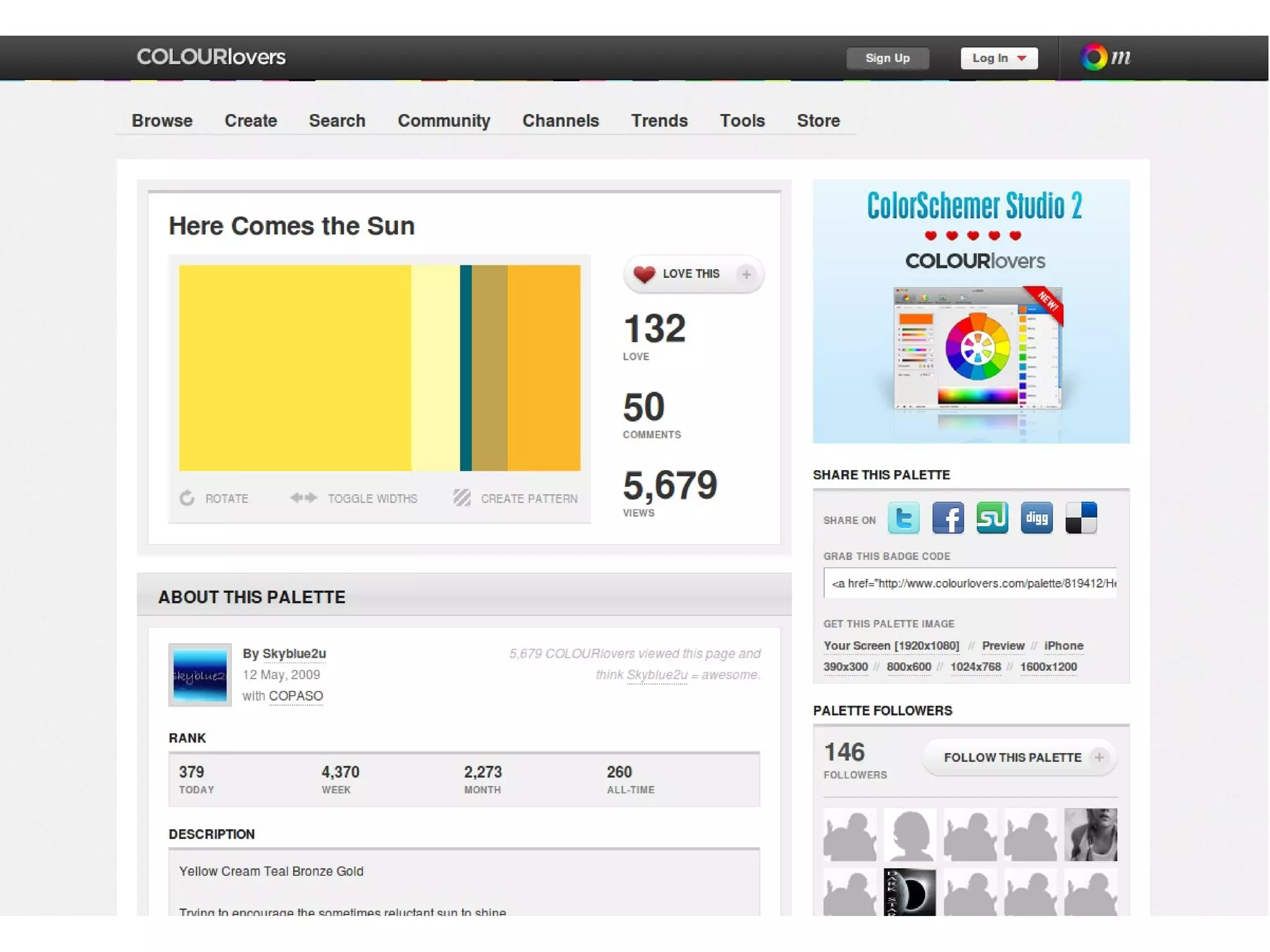The image size is (1270, 952).
Task: Click the Digg share icon
Action: (1036, 518)
